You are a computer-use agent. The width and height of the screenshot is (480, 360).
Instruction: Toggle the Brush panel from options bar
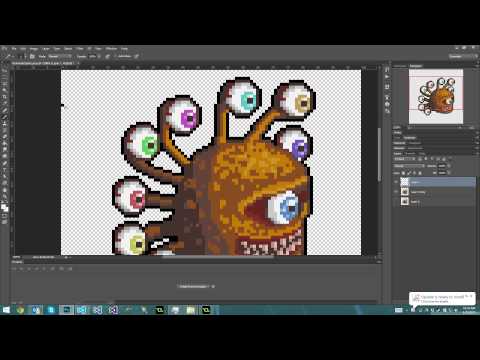pos(32,56)
